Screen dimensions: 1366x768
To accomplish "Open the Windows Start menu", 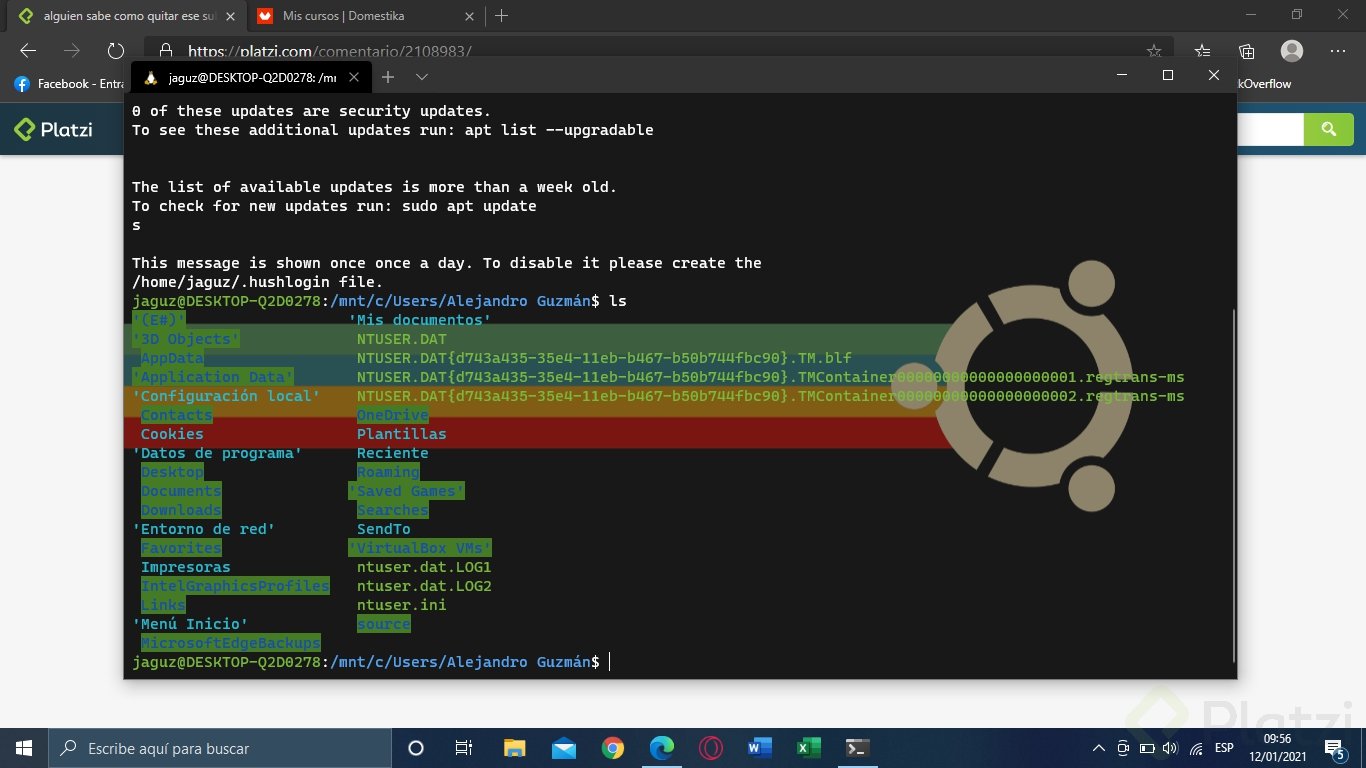I will point(24,748).
